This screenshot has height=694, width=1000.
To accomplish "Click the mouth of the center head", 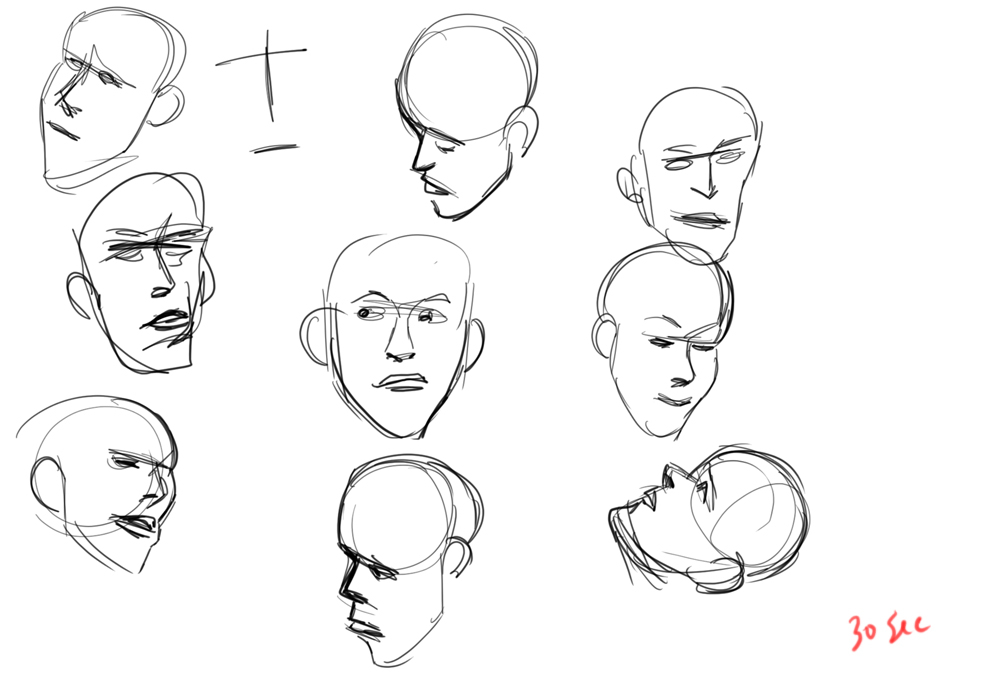I will click(400, 382).
